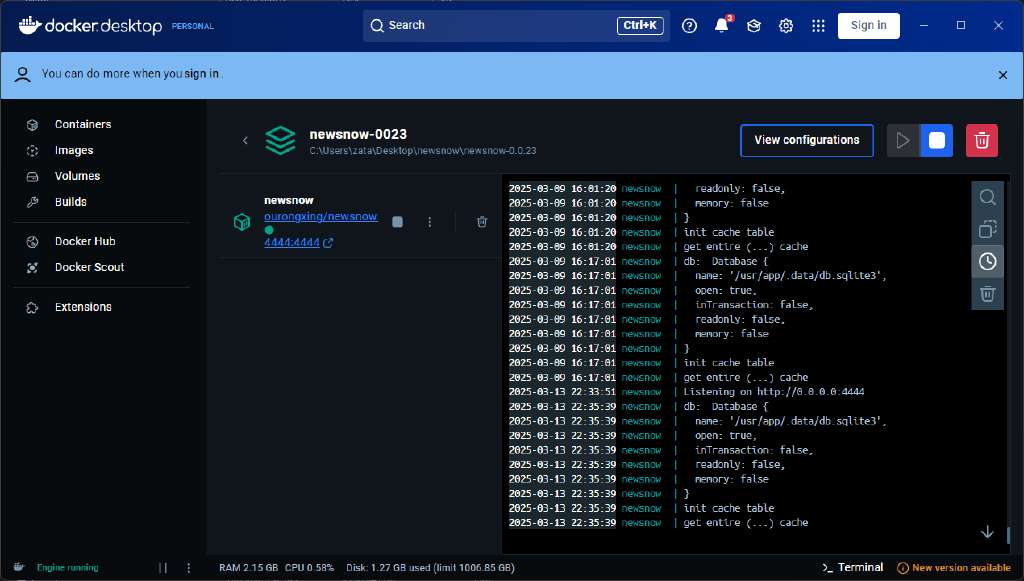
Task: Click the newsnow-0023 stack icon
Action: pos(280,140)
